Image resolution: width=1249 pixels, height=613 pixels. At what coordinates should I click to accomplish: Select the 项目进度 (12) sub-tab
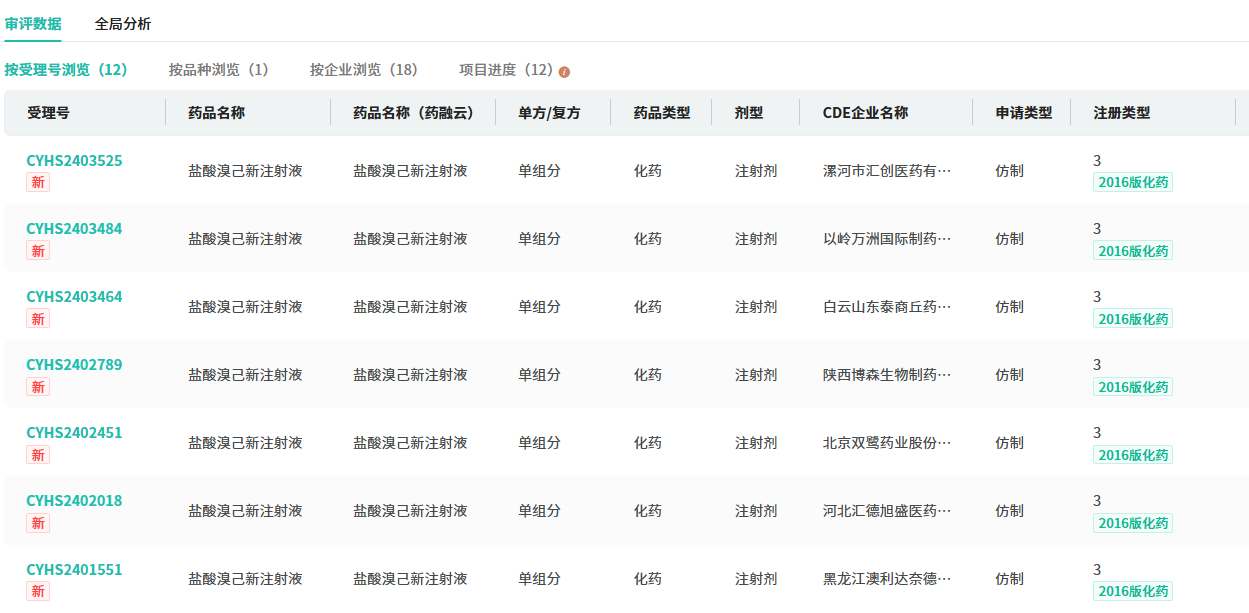click(506, 70)
